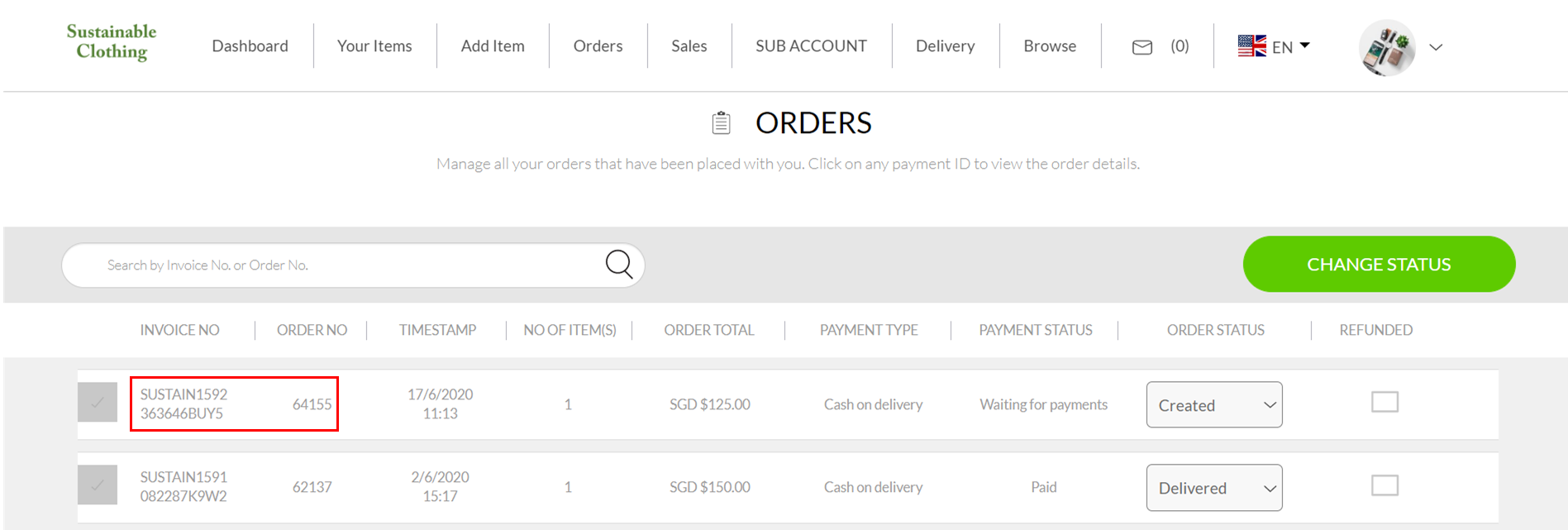Open invoice SUSTAIN1592363646BUY5 details
The height and width of the screenshot is (530, 1568).
[183, 403]
